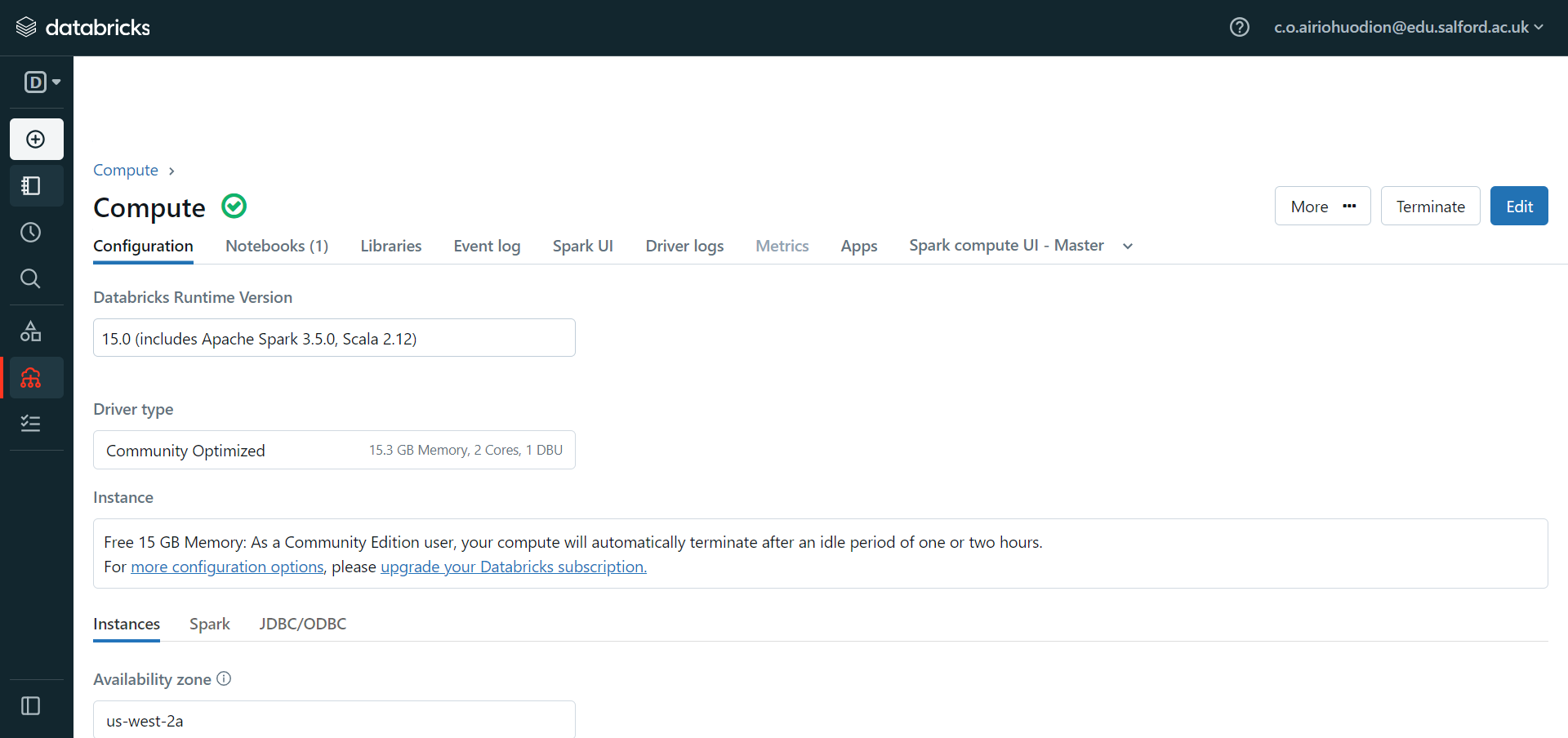Select the Instances sub-tab
This screenshot has width=1568, height=738.
point(127,624)
